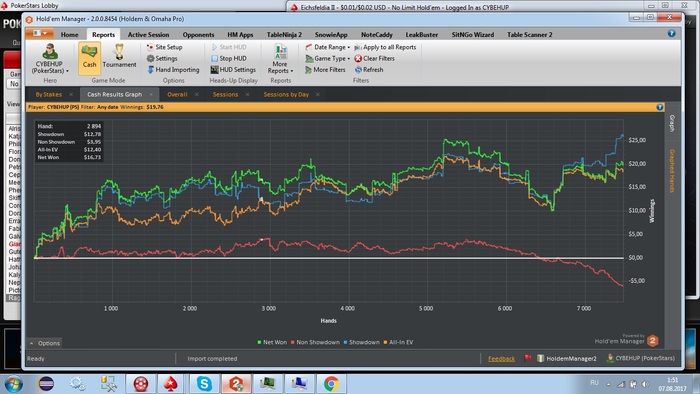Viewport: 700px width, 394px height.
Task: Open the NoteCaddy tab
Action: (377, 34)
